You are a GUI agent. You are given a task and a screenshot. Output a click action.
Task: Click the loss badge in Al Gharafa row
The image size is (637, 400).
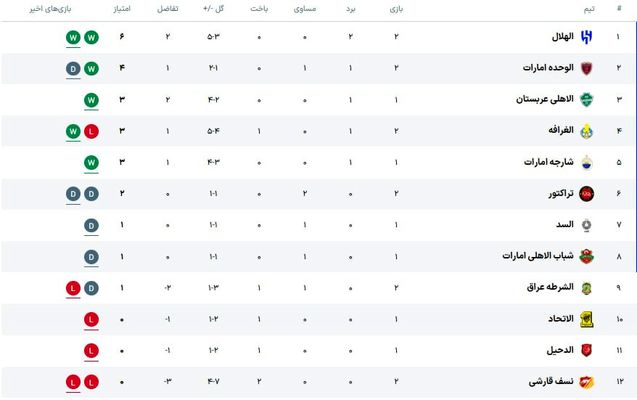point(91,131)
